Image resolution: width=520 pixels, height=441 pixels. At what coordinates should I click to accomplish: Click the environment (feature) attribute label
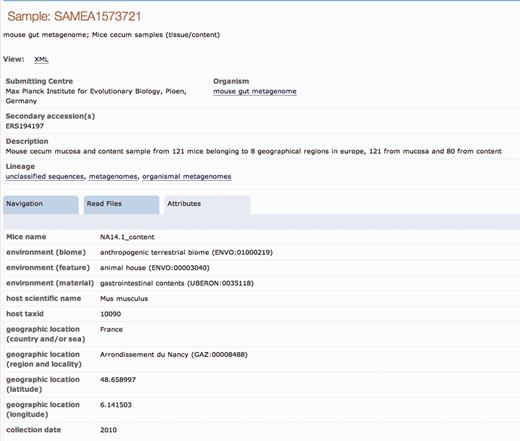[x=48, y=268]
